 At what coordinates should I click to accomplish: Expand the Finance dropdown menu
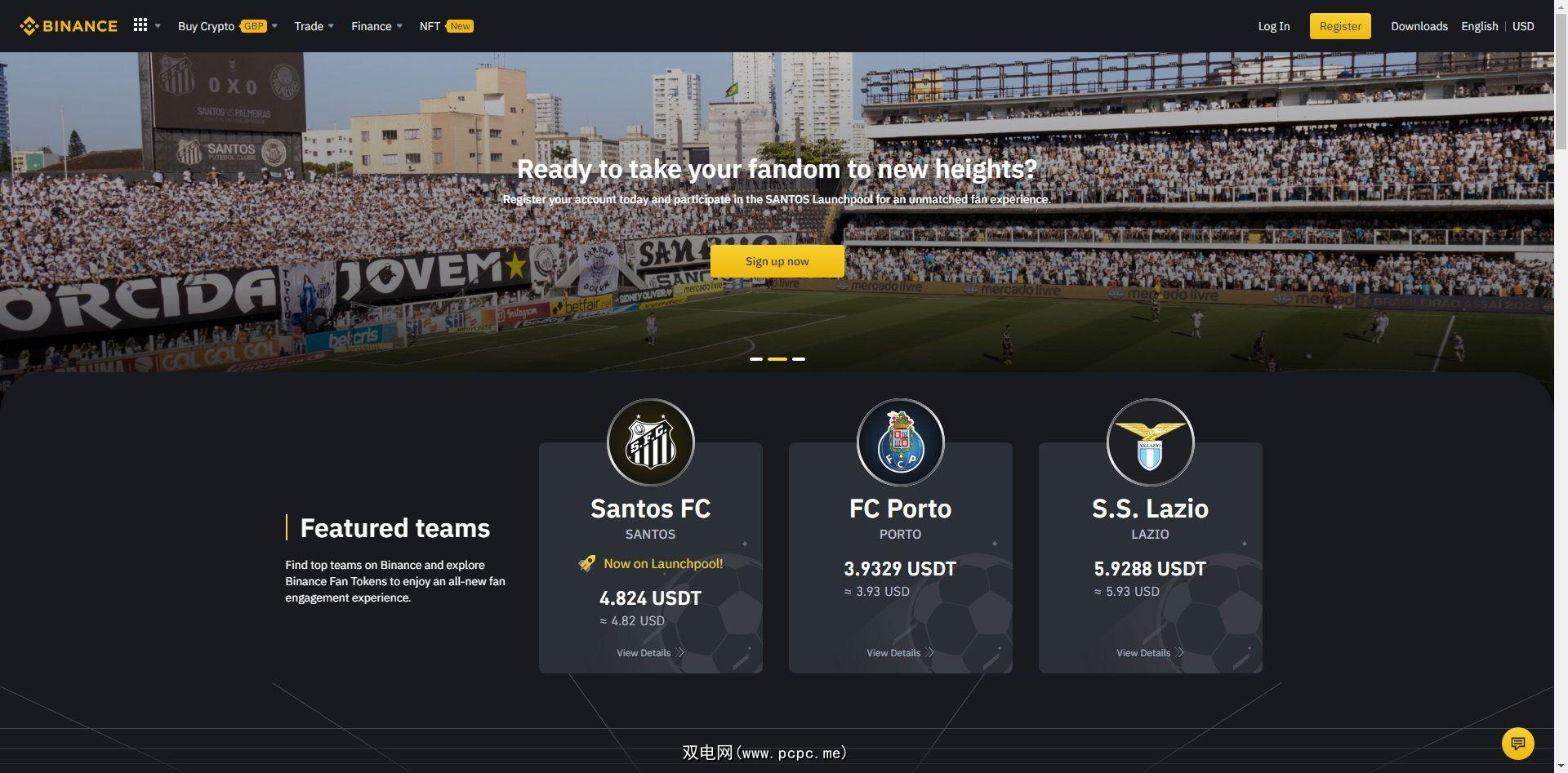click(x=376, y=26)
